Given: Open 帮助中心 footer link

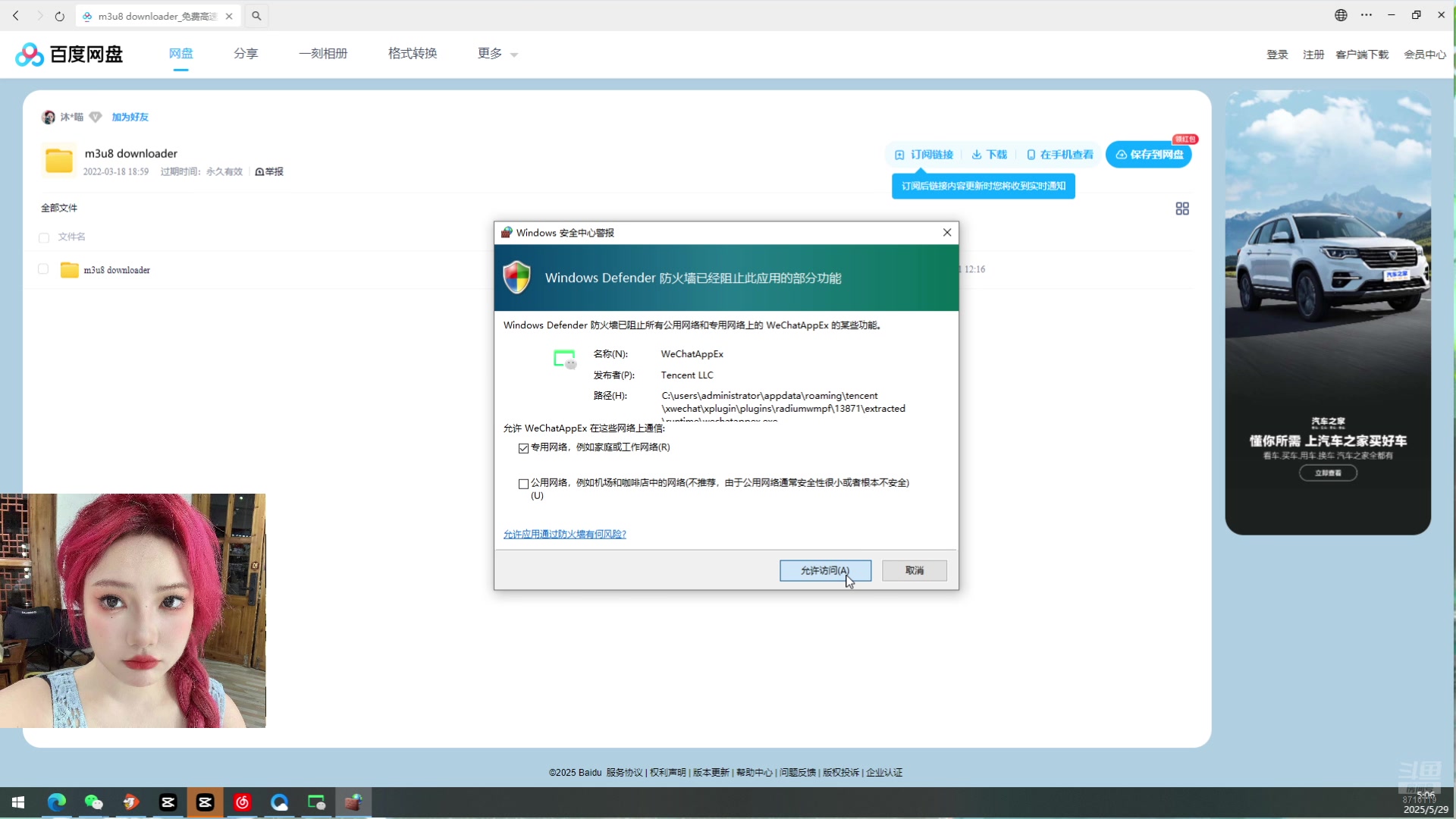Looking at the screenshot, I should pos(754,773).
